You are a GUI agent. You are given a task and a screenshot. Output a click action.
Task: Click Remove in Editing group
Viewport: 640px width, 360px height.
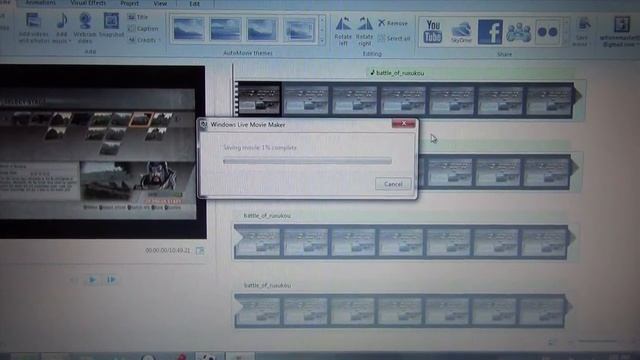[x=393, y=23]
